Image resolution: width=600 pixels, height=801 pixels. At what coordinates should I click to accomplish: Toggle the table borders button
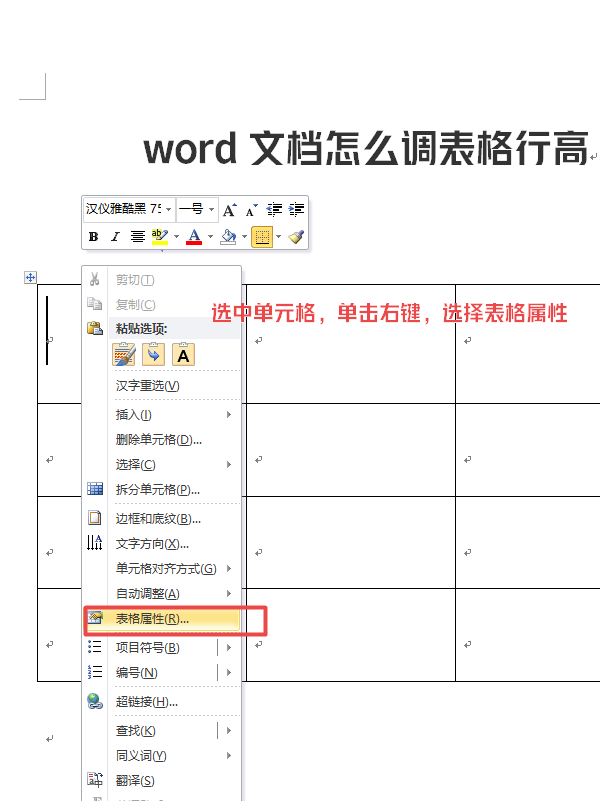[262, 237]
